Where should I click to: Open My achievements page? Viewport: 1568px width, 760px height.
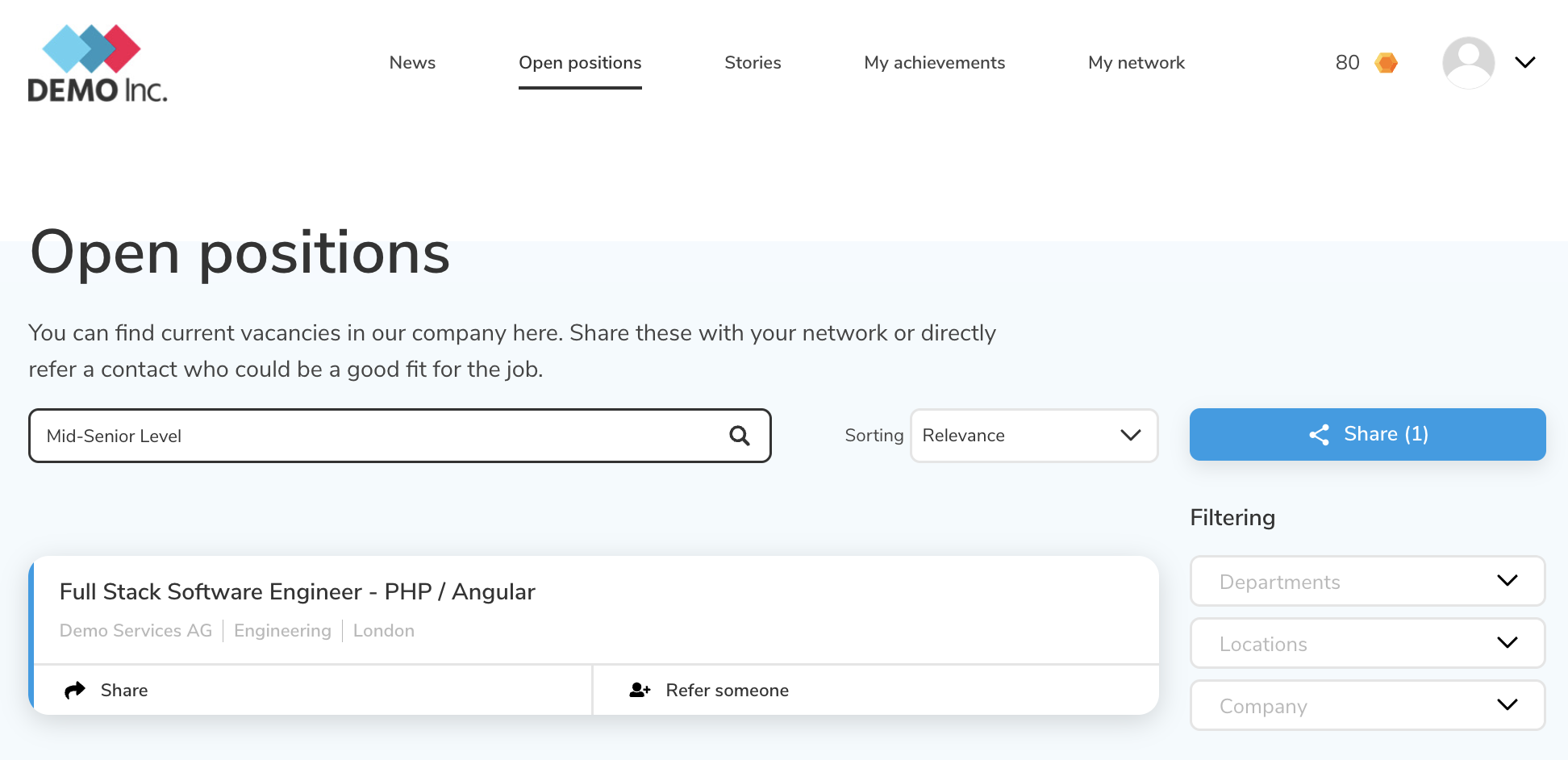(x=934, y=63)
